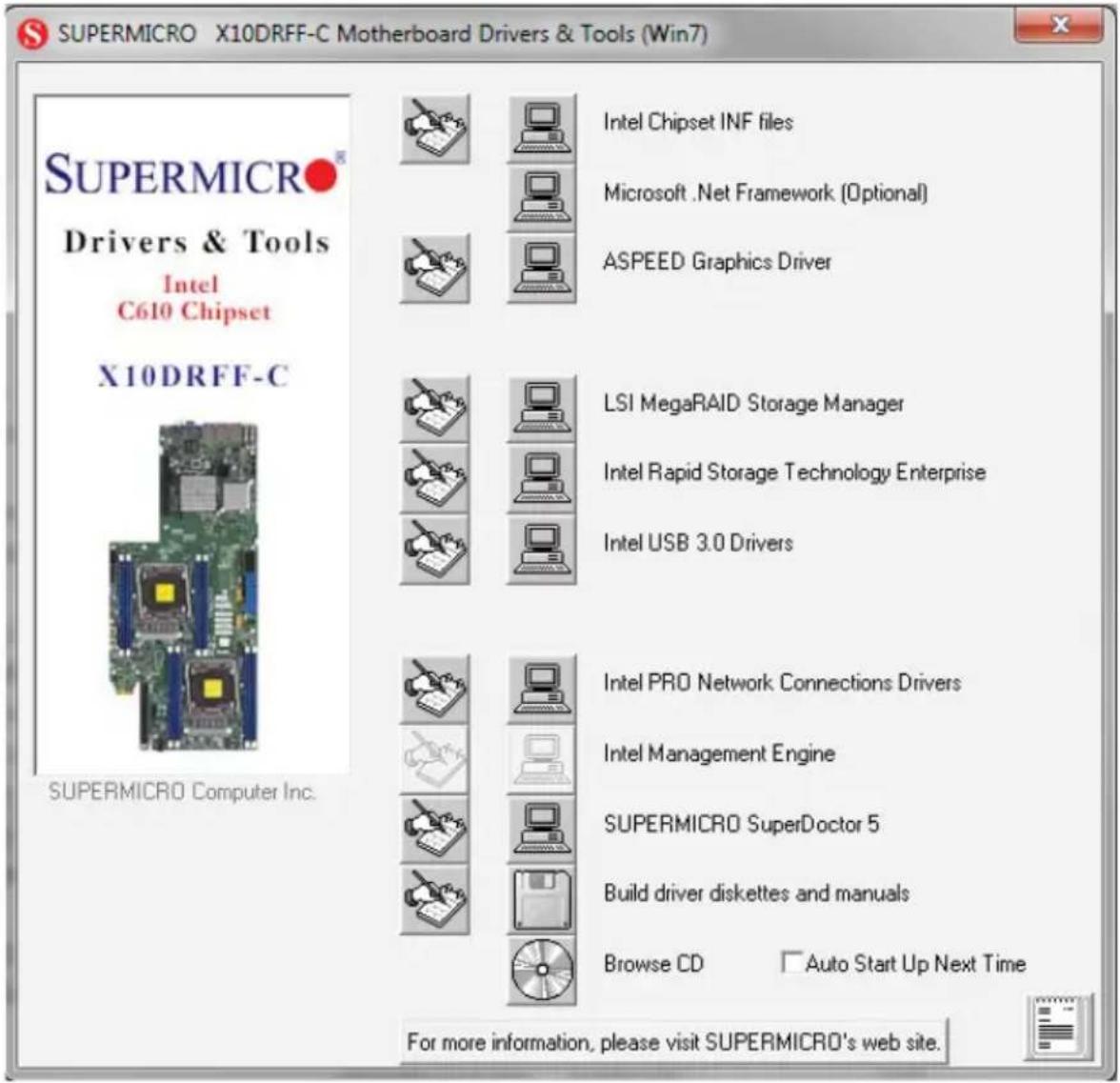
Task: Click the X10DRFF-C motherboard picture
Action: 184,586
